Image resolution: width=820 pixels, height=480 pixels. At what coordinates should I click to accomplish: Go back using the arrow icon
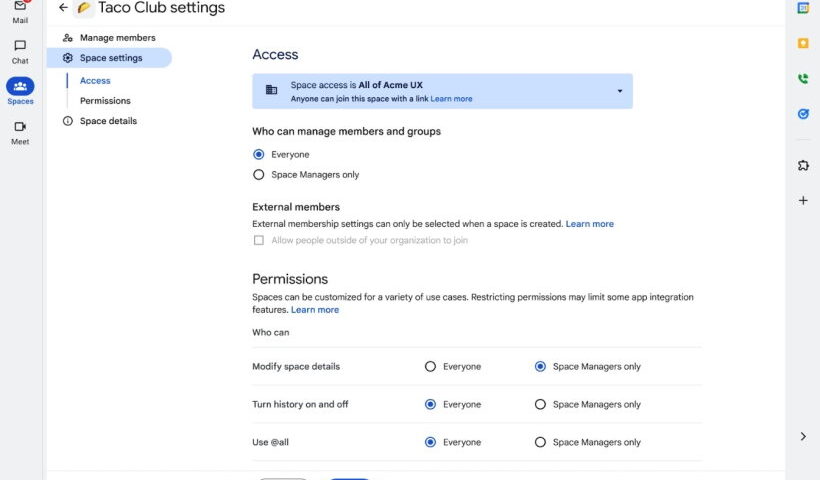pos(63,7)
